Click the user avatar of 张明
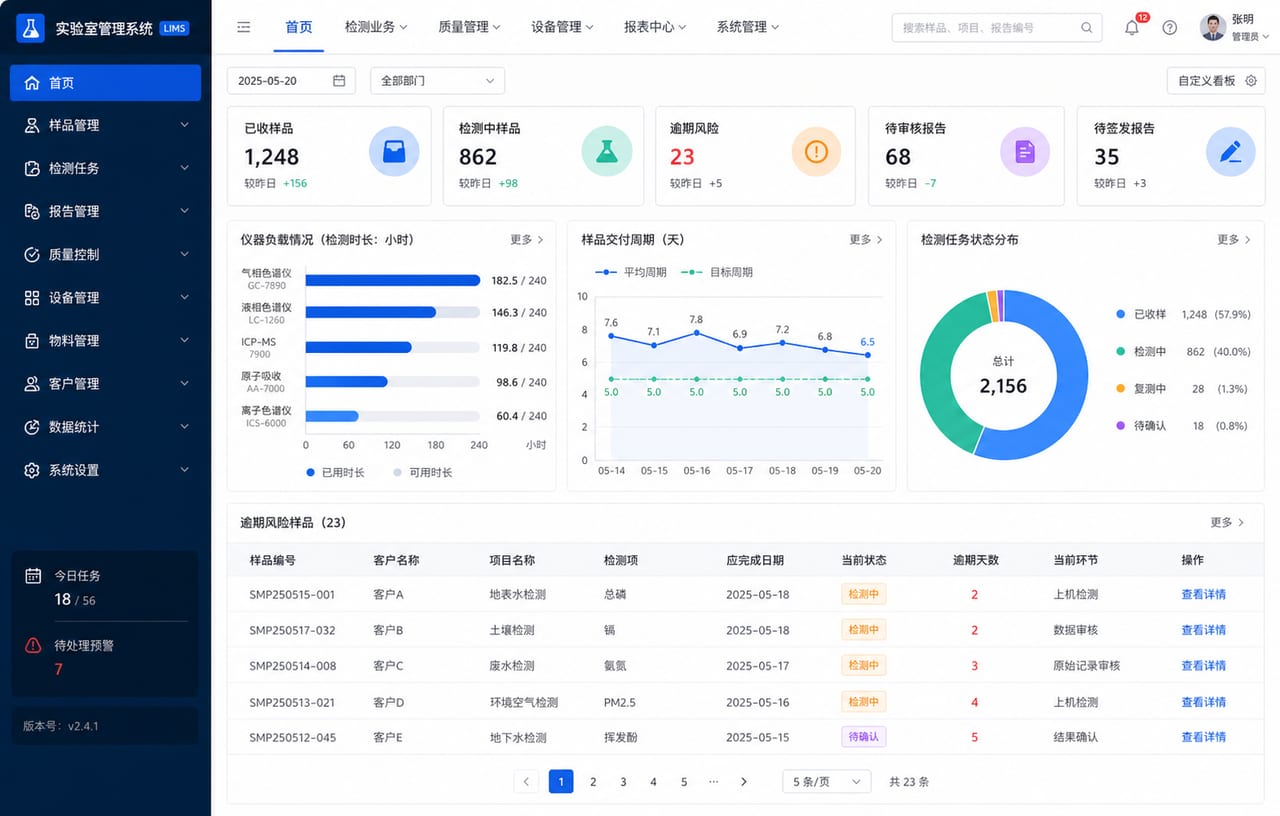1280x816 pixels. pos(1213,28)
